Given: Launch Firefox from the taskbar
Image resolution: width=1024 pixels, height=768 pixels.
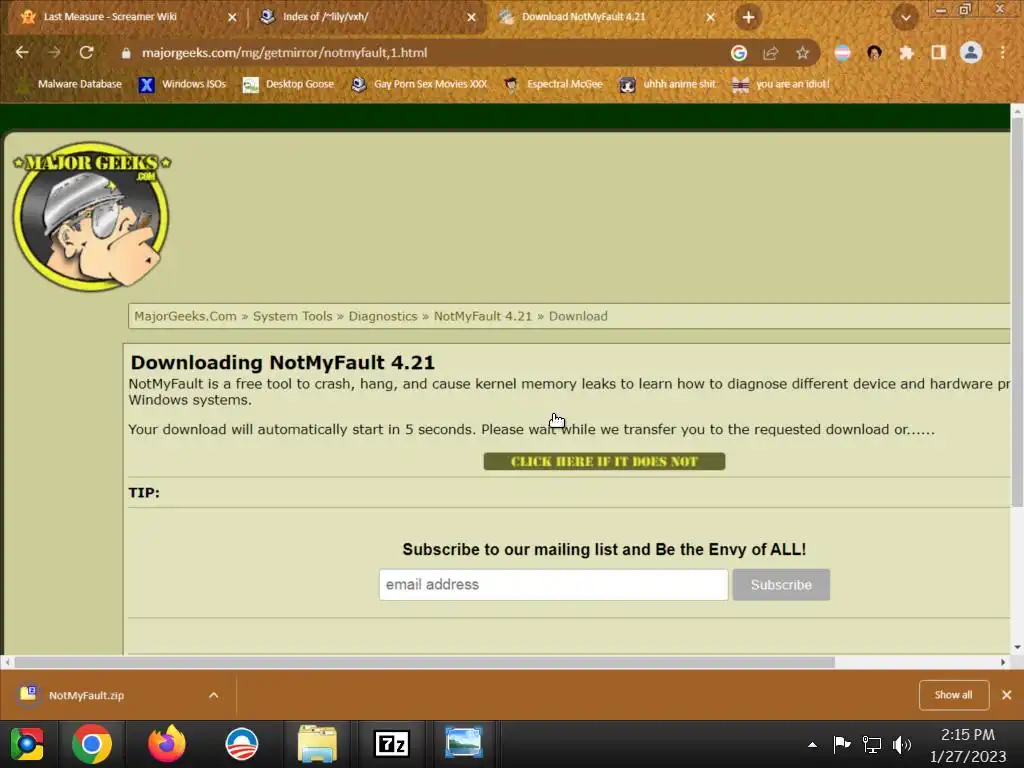Looking at the screenshot, I should pos(167,744).
